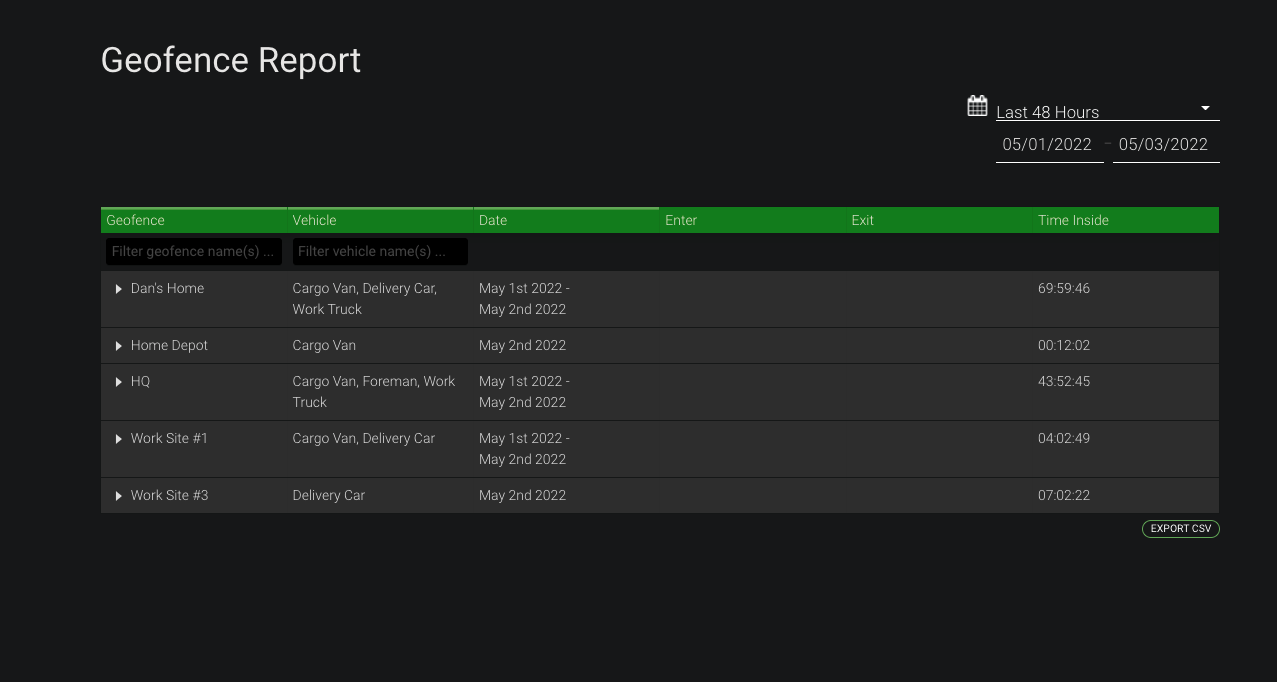Focus the vehicle name filter field
The height and width of the screenshot is (682, 1277).
tap(380, 252)
